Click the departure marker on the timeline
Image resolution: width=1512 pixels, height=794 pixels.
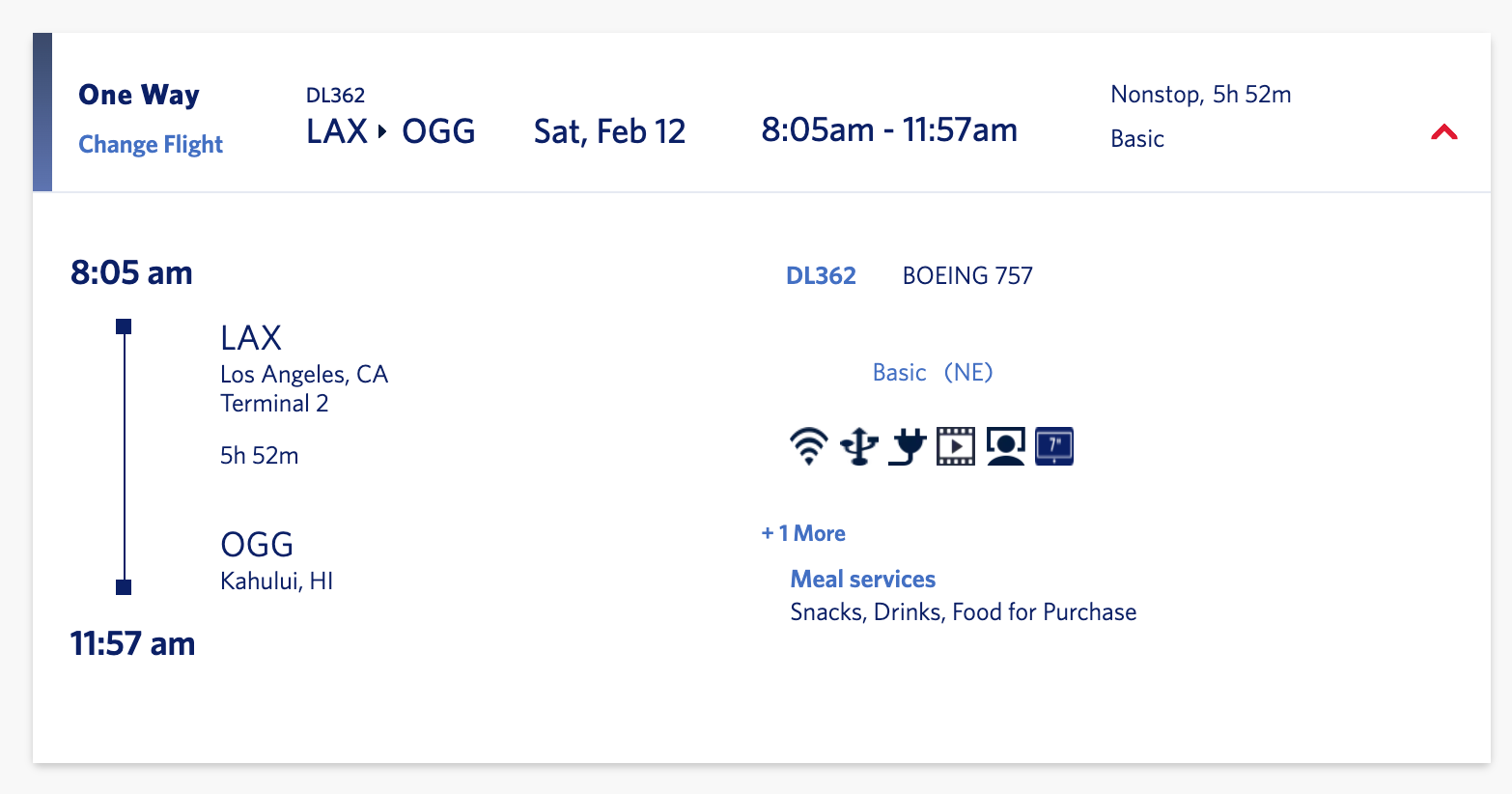124,326
